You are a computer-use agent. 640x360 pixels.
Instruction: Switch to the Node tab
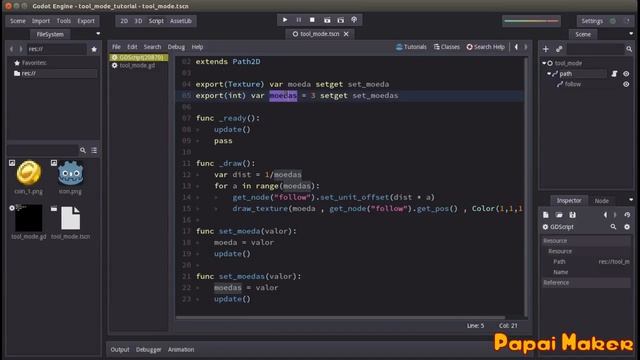click(602, 201)
